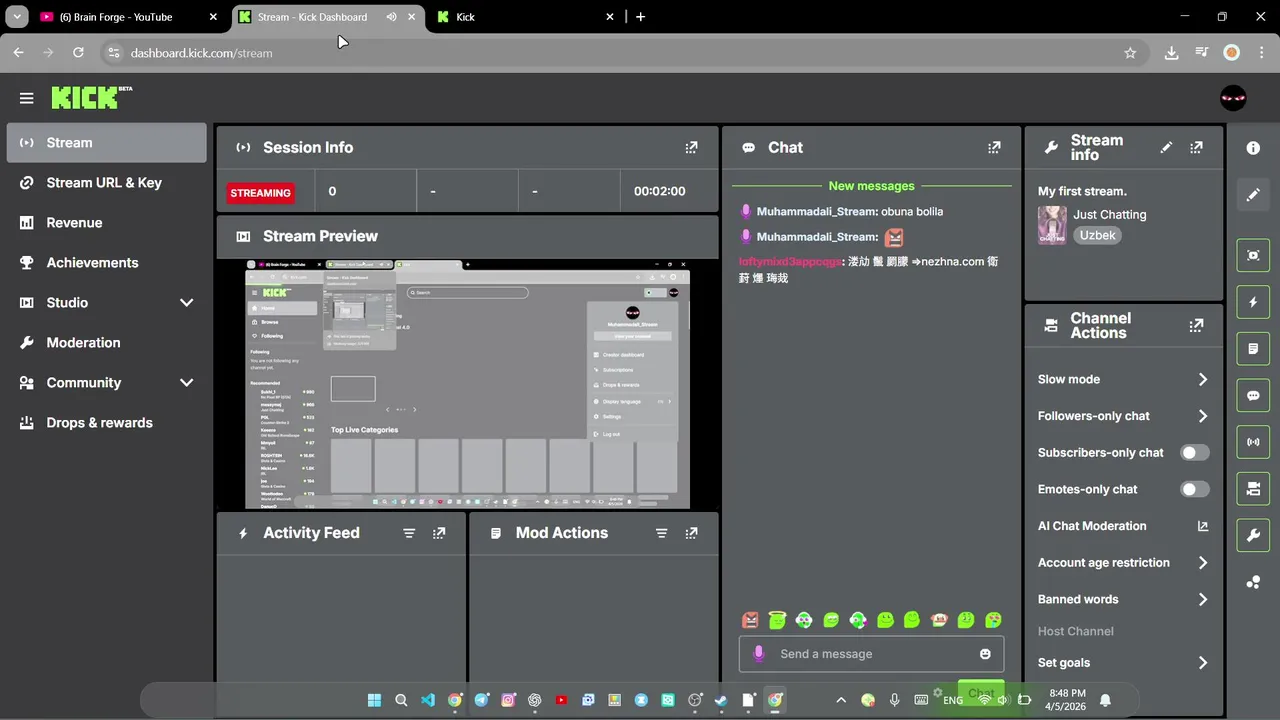Open AI Chat Moderation link

coord(1123,526)
